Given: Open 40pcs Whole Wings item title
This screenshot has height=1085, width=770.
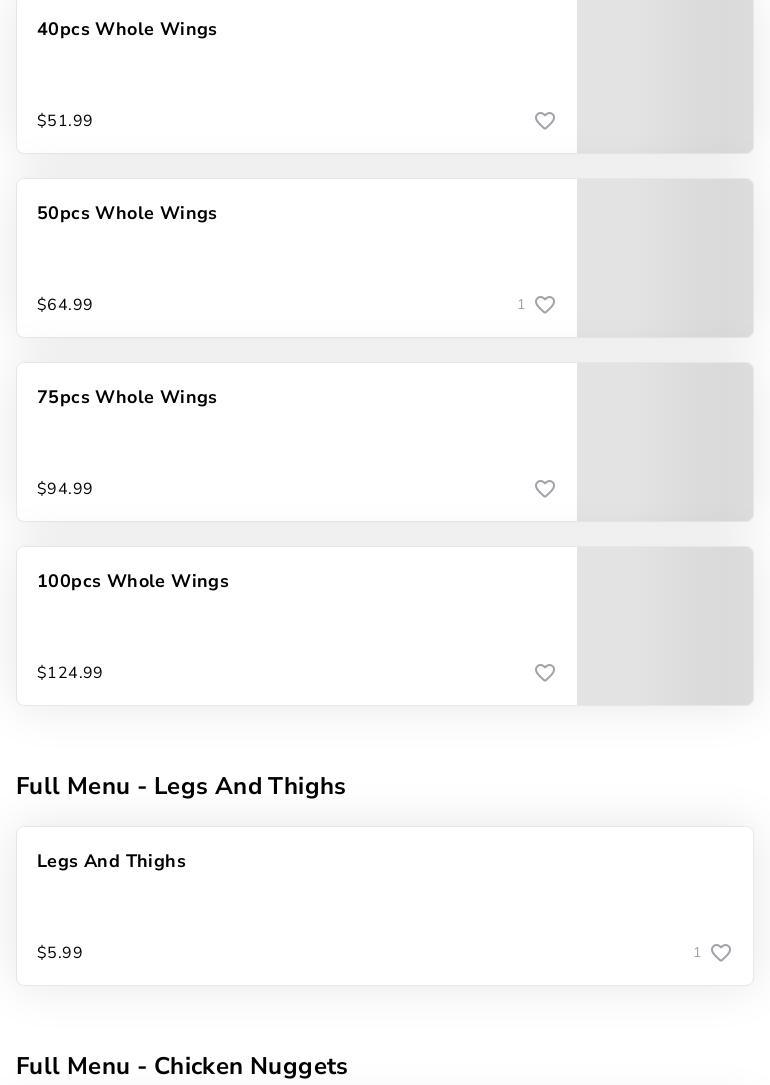Looking at the screenshot, I should coord(127,30).
